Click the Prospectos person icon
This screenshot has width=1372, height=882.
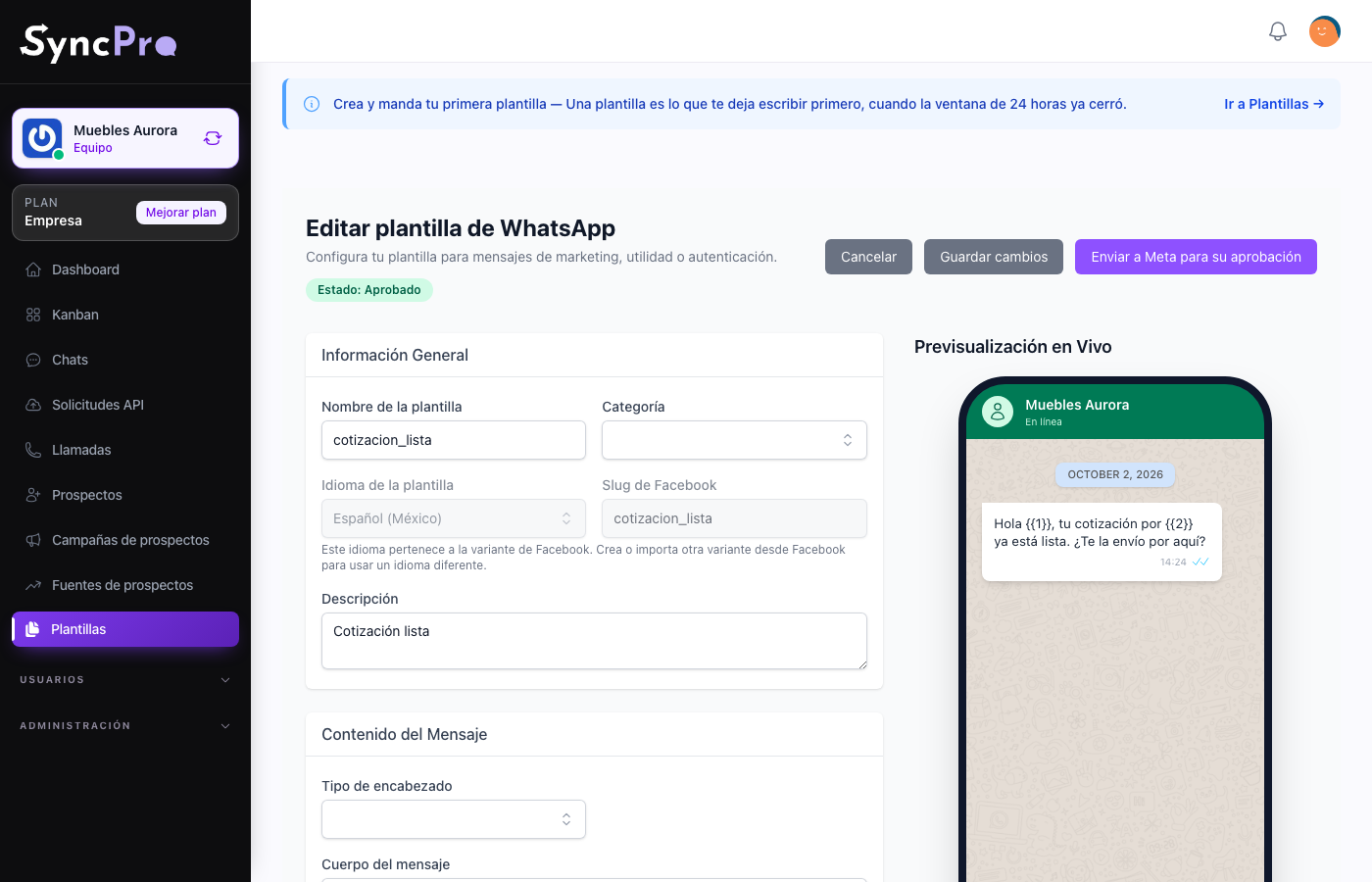tap(33, 495)
